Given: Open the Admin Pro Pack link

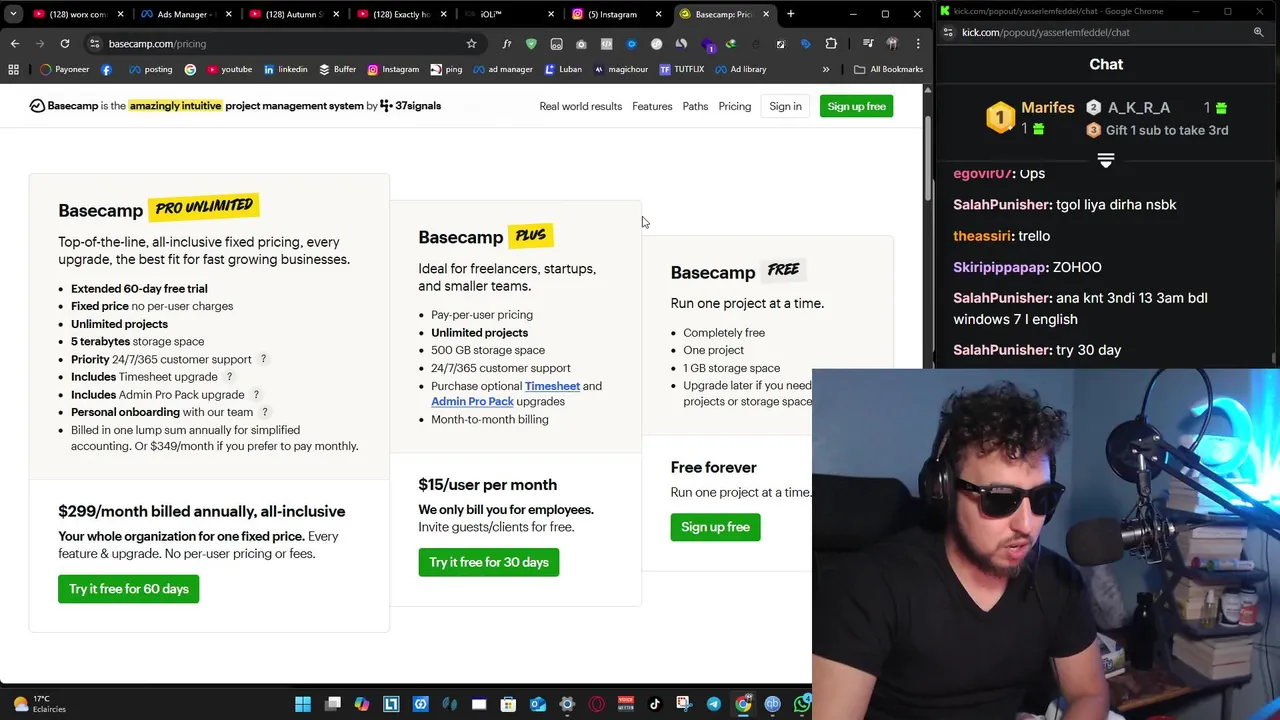Looking at the screenshot, I should click(472, 402).
